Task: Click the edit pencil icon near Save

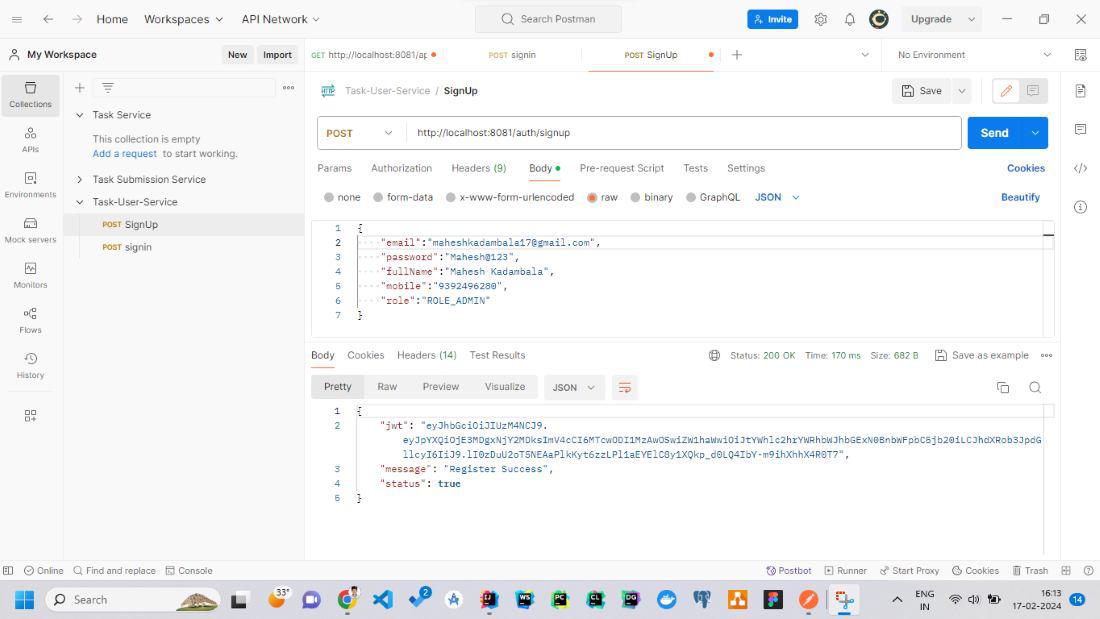Action: pos(1006,91)
